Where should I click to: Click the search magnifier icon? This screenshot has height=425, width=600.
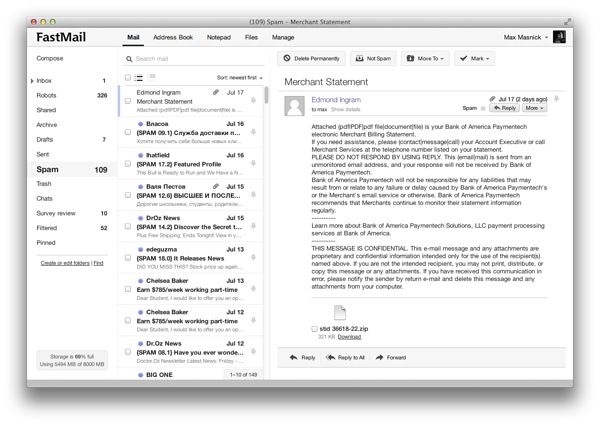point(128,59)
